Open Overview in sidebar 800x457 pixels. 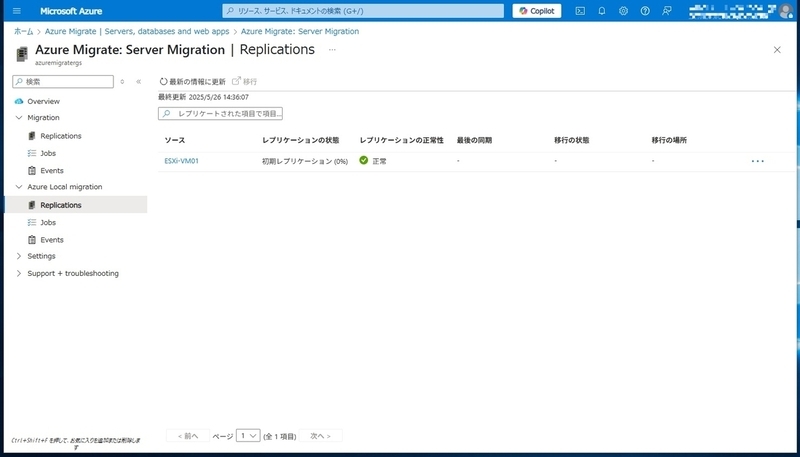pos(43,101)
